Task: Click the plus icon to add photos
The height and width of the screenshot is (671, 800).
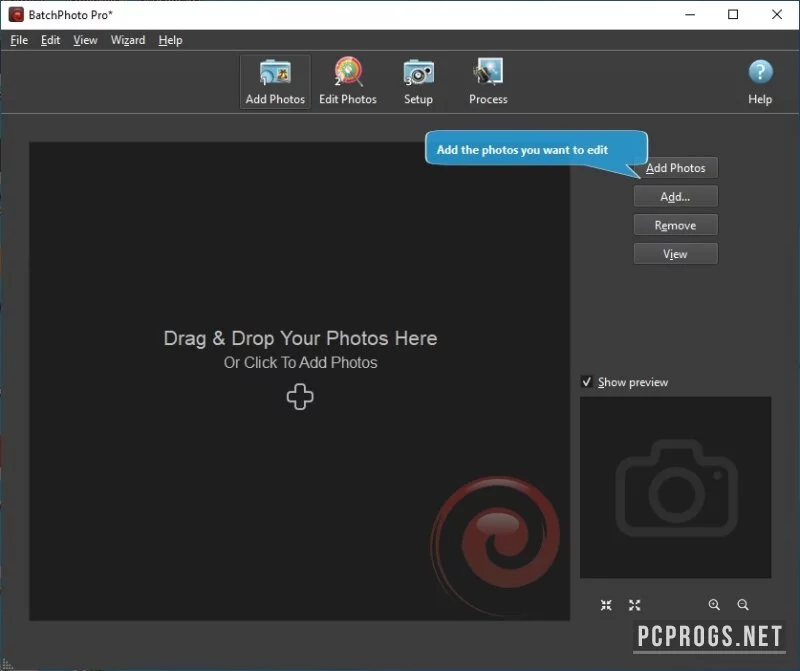Action: (x=300, y=397)
